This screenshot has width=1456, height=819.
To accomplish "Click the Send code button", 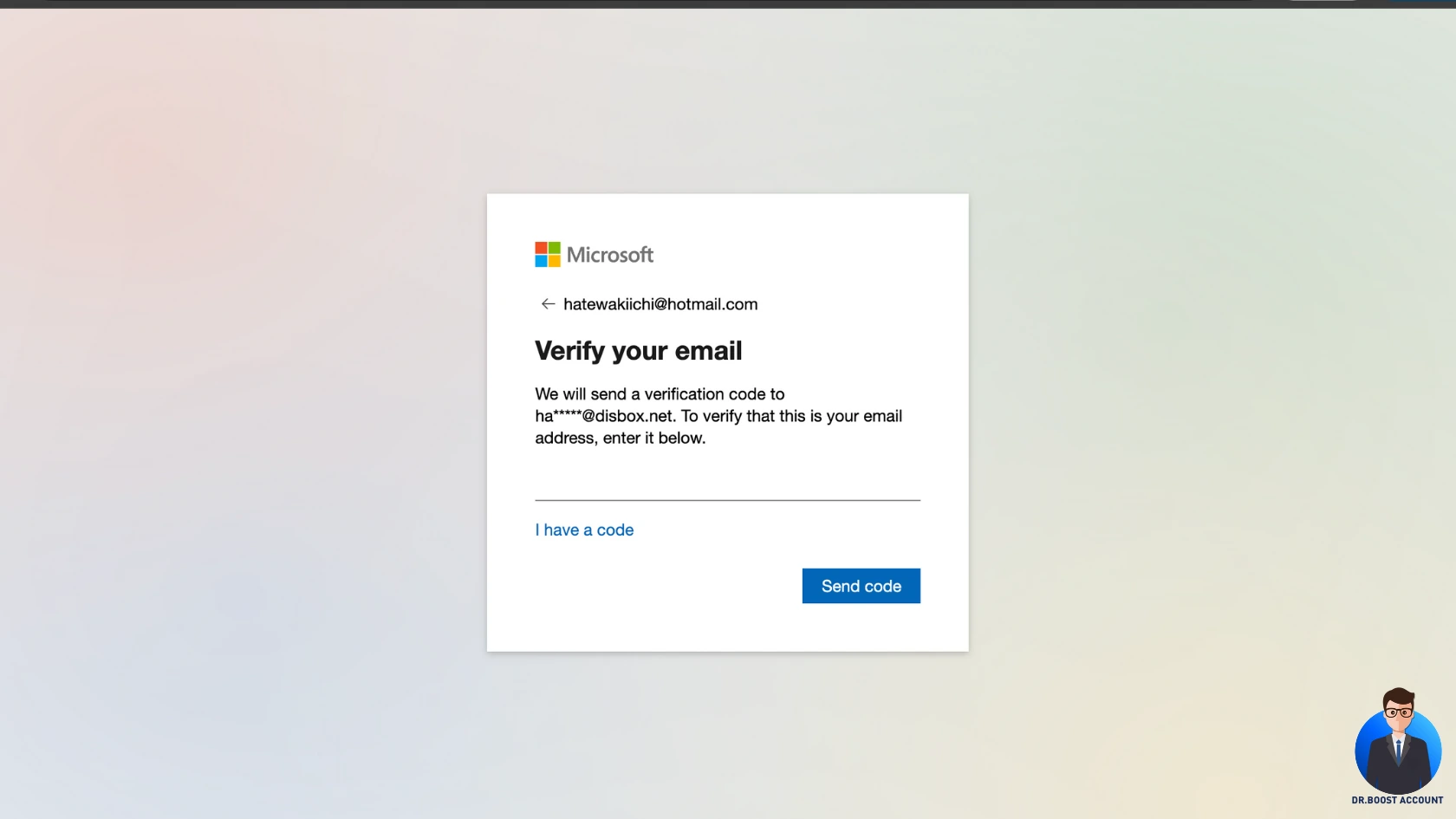I will [861, 586].
